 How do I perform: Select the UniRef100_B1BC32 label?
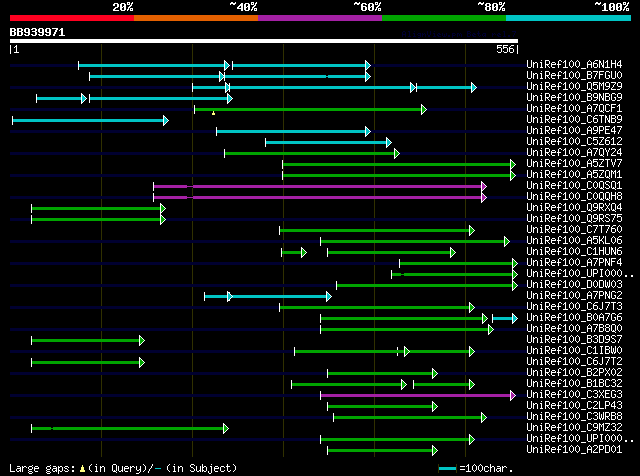click(x=574, y=384)
